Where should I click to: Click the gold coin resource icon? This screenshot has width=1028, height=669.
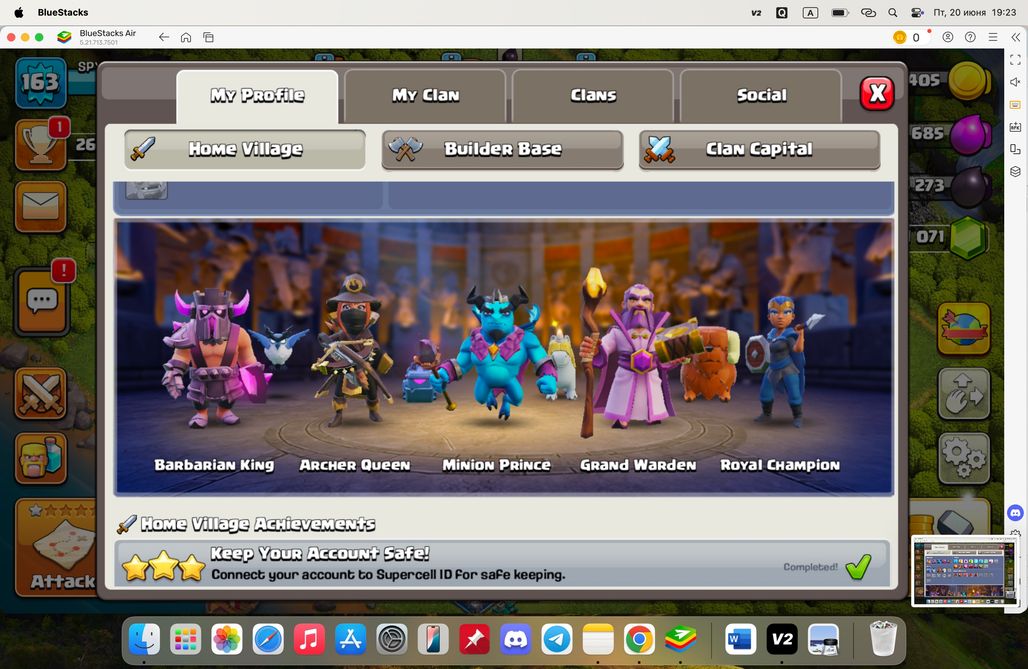(970, 81)
